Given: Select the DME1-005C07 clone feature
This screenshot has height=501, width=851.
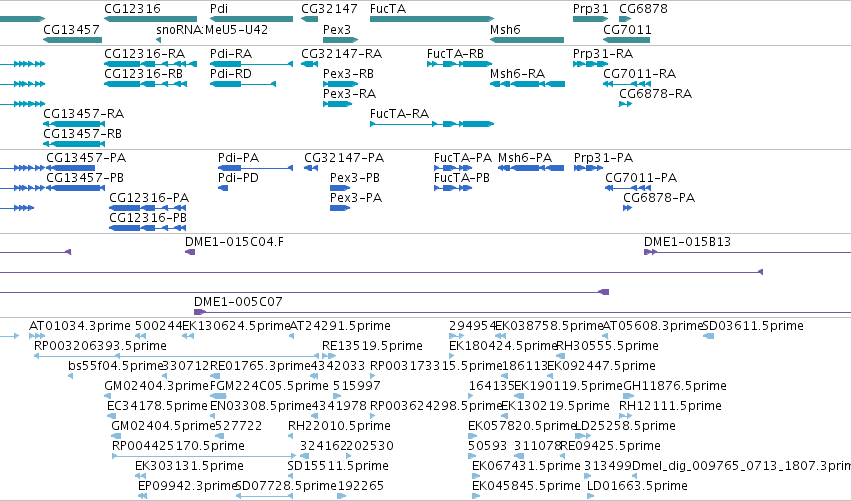Looking at the screenshot, I should coord(522,313).
